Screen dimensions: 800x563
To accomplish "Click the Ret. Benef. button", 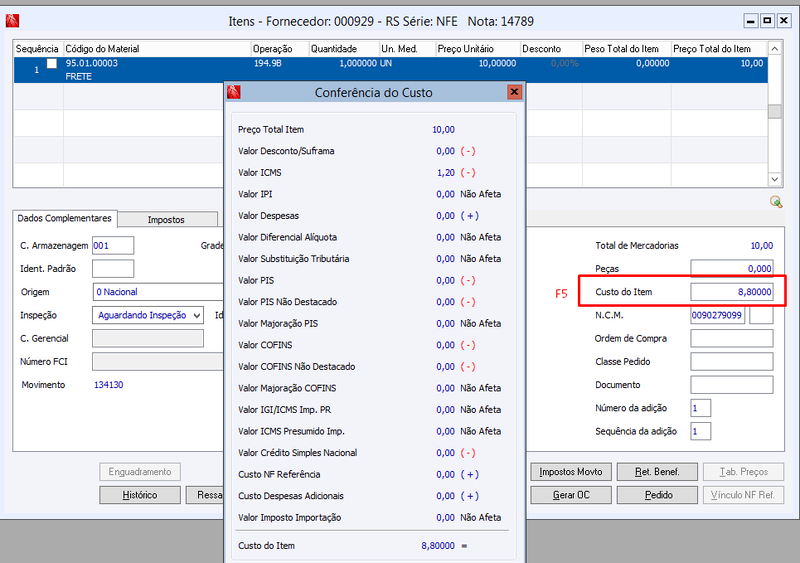I will coord(657,472).
